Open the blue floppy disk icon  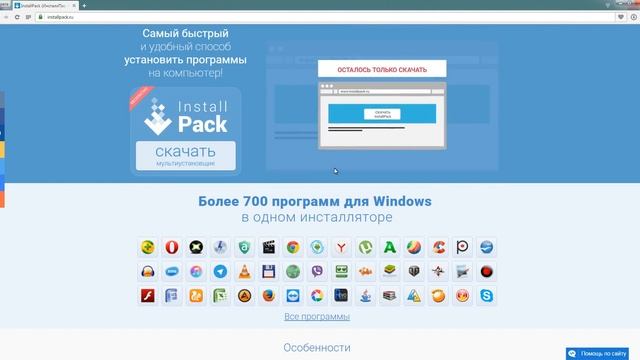coord(269,271)
